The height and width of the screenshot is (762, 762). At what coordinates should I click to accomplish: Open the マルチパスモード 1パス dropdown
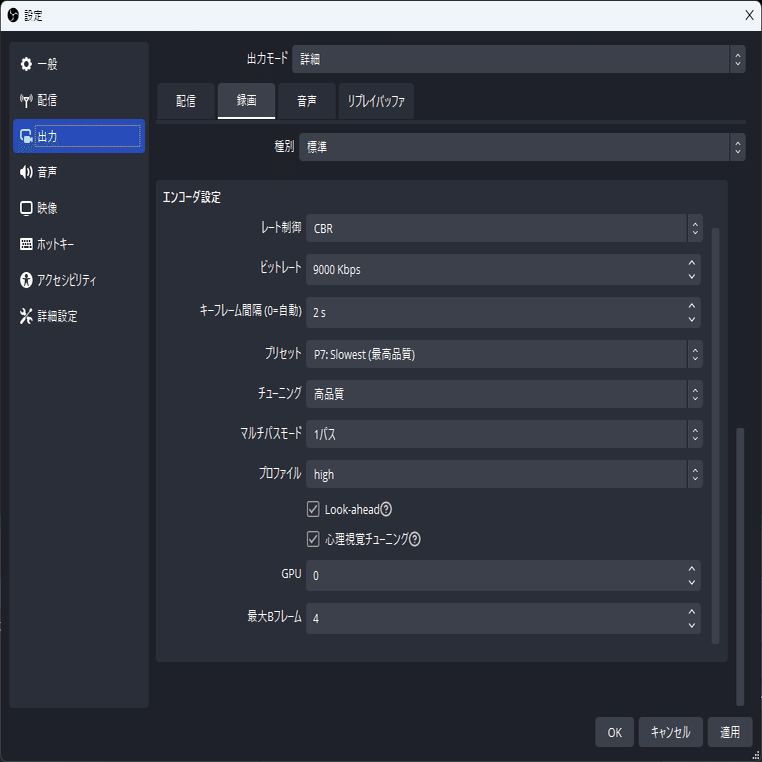click(x=504, y=434)
